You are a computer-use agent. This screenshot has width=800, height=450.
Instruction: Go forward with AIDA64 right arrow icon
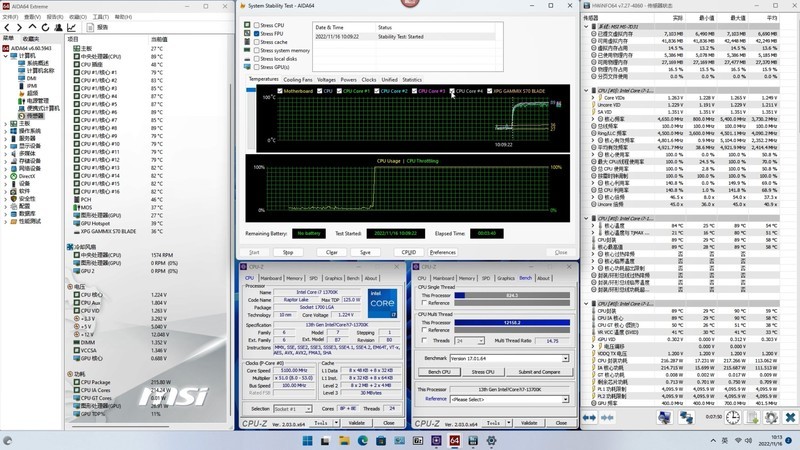coord(19,28)
